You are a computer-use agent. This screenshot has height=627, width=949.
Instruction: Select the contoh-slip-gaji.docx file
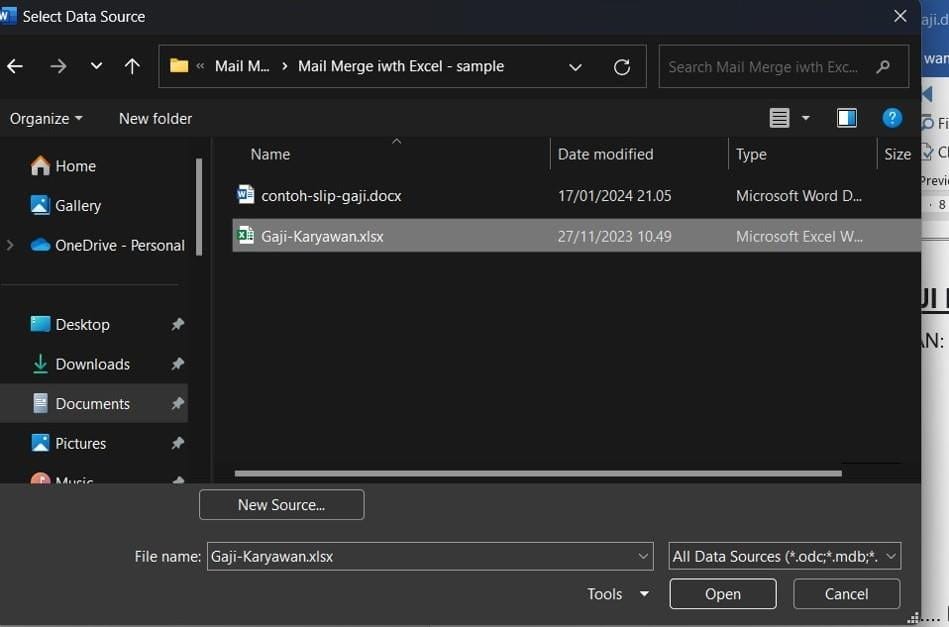[331, 196]
